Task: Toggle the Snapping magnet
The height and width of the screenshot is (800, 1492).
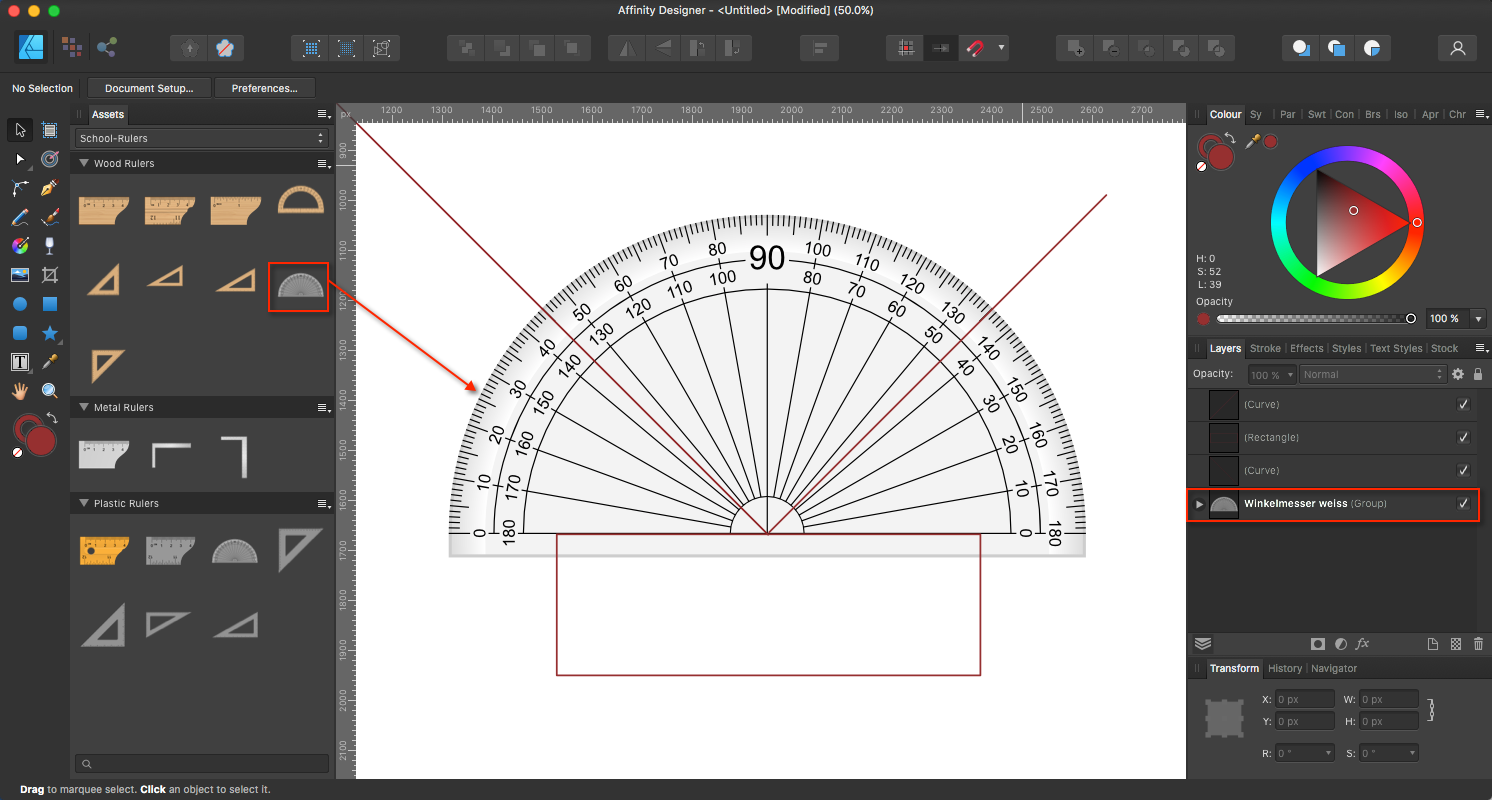Action: pos(974,47)
